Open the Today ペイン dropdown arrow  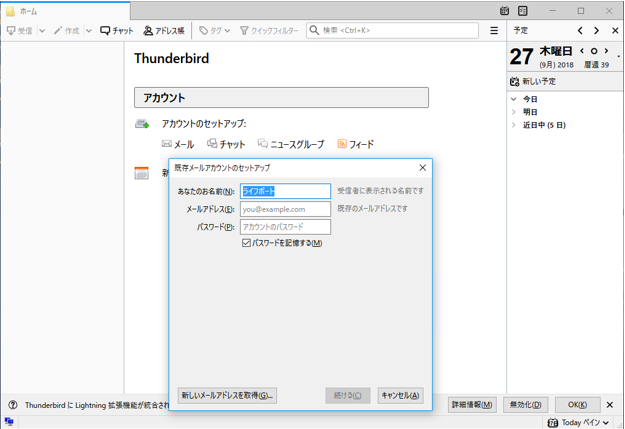[606, 423]
